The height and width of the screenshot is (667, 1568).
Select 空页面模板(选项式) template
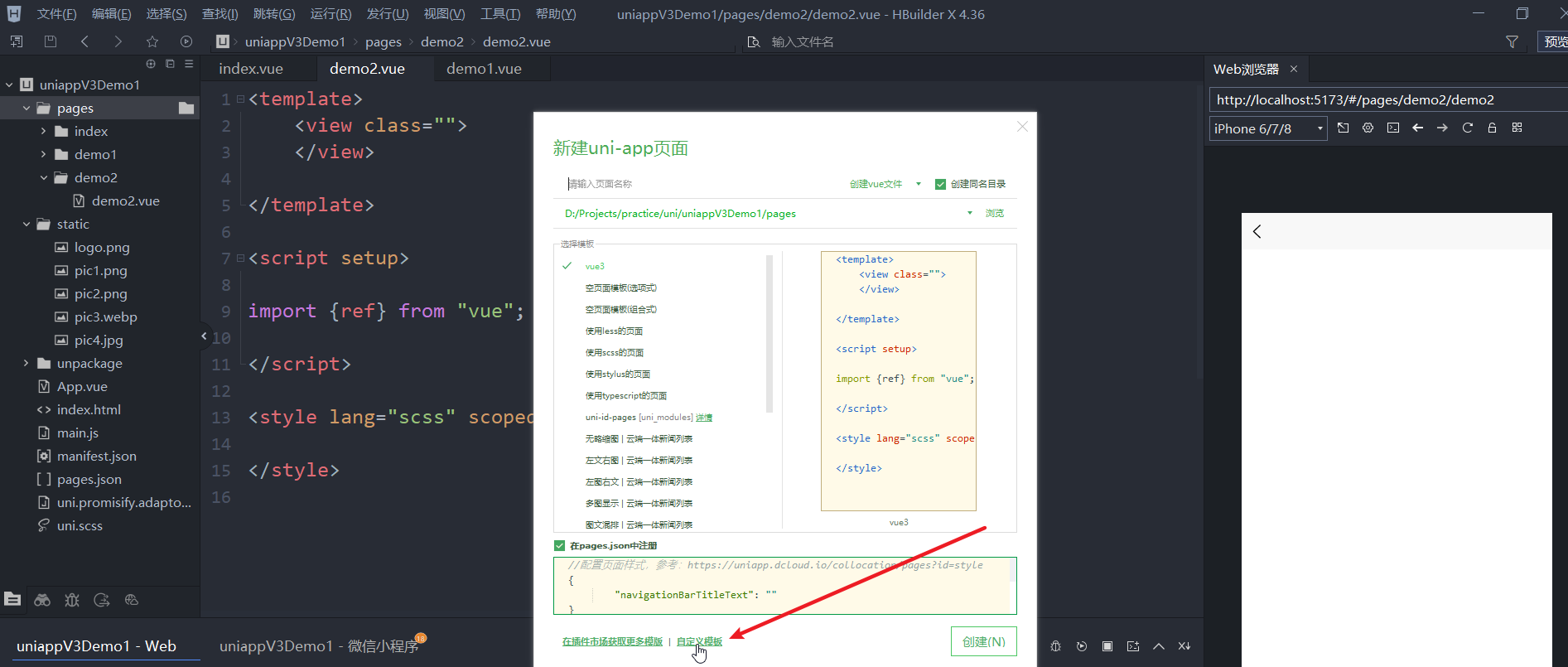pos(621,288)
